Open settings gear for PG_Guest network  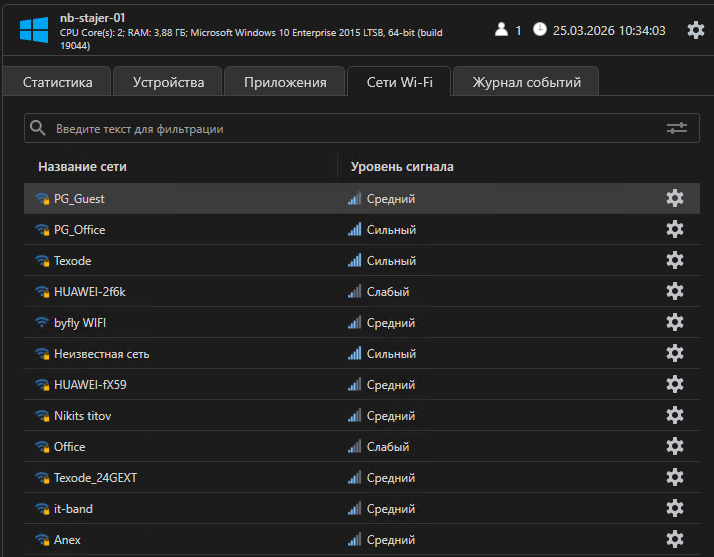(x=675, y=198)
